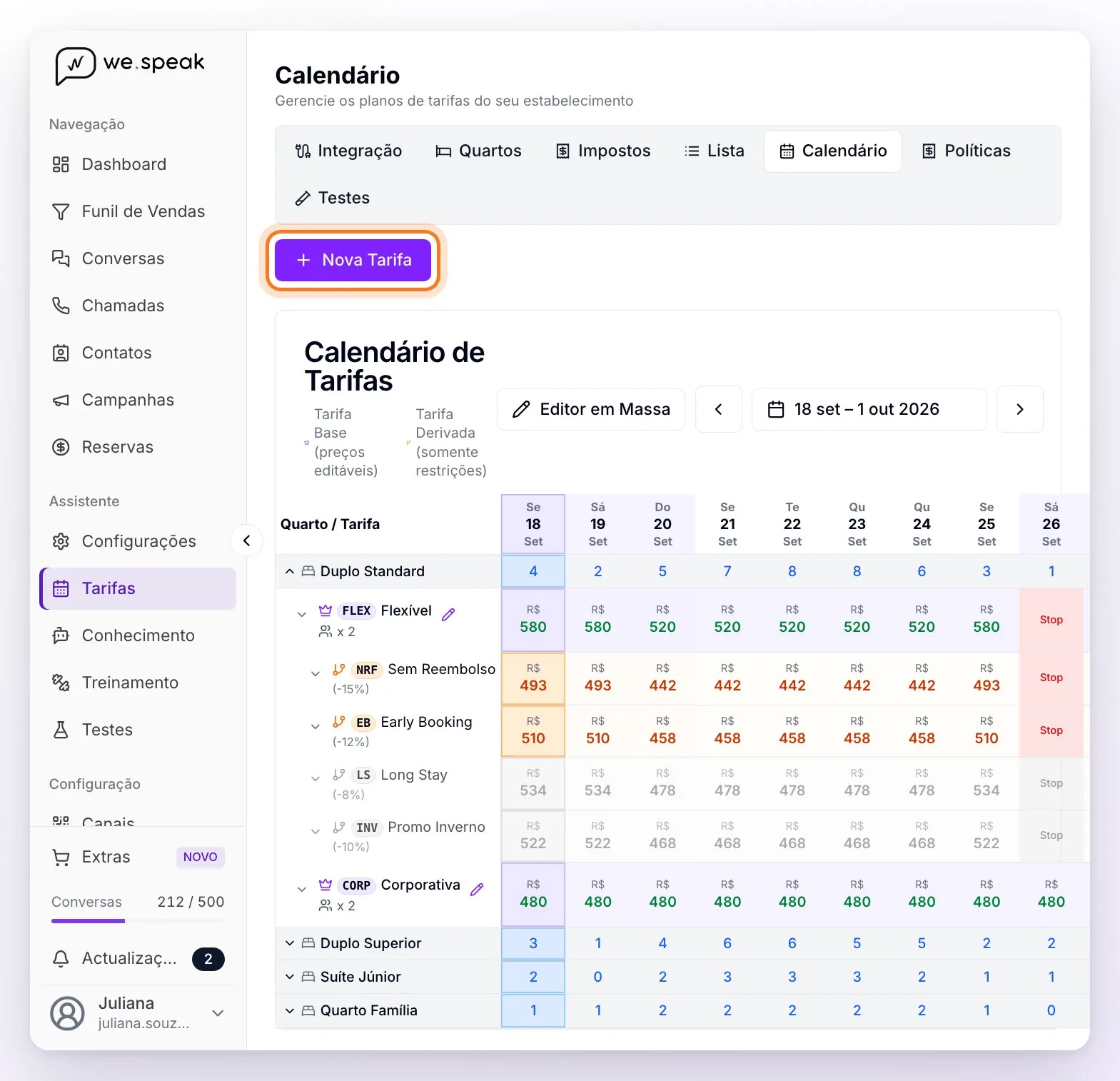The height and width of the screenshot is (1081, 1120).
Task: Open Dashboard from the sidebar
Action: coord(138,164)
